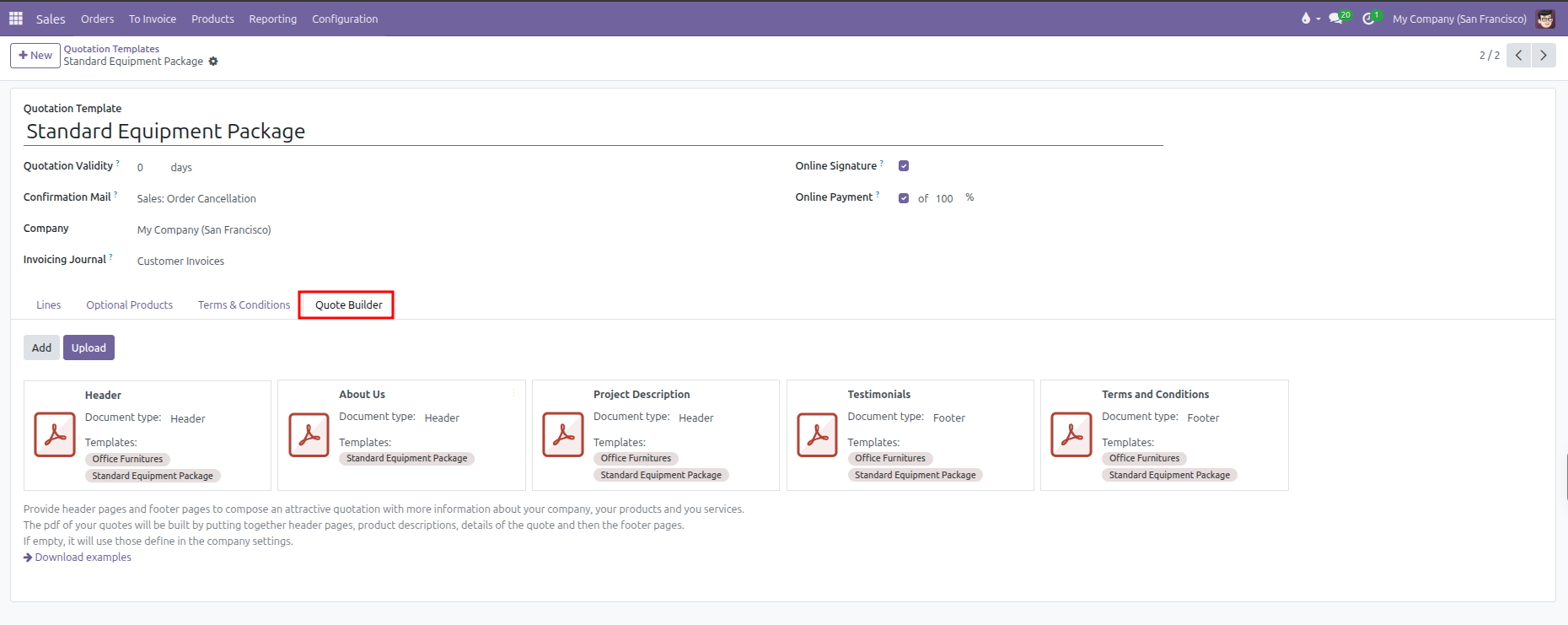The height and width of the screenshot is (625, 1568).
Task: Open the About Us PDF icon
Action: tap(309, 434)
